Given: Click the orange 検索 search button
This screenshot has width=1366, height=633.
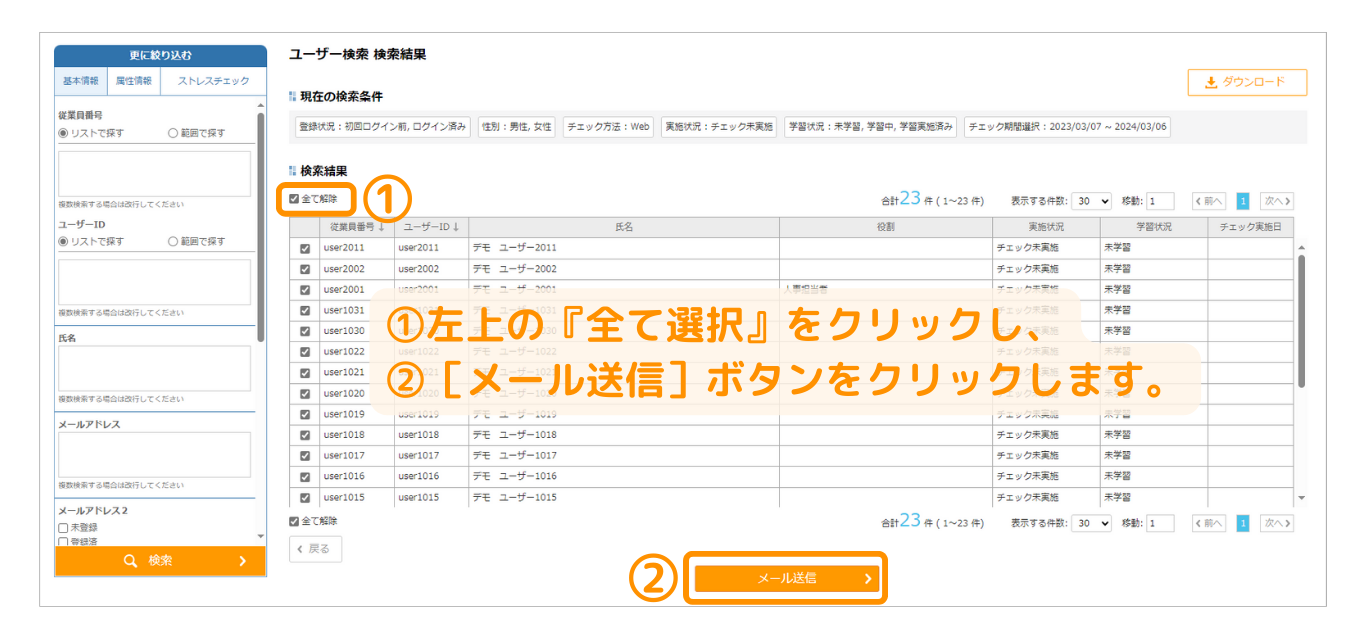Looking at the screenshot, I should (160, 561).
